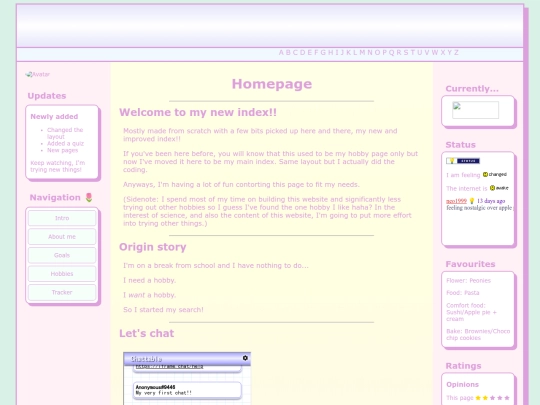Select letter F in the alphabet index
This screenshot has height=405, width=540.
[316, 52]
